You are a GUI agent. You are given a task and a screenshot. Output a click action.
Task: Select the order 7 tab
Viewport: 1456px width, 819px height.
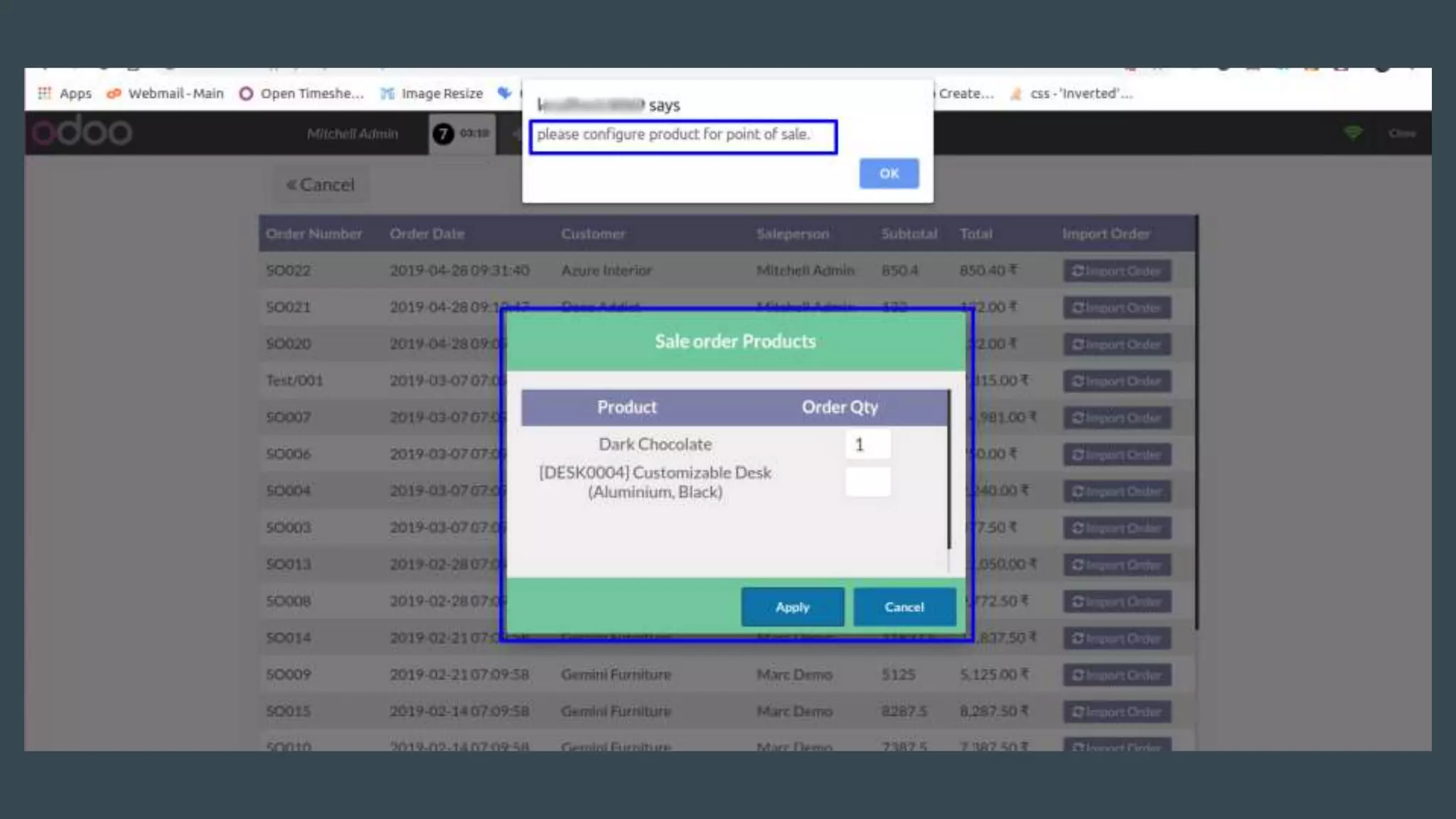point(462,134)
